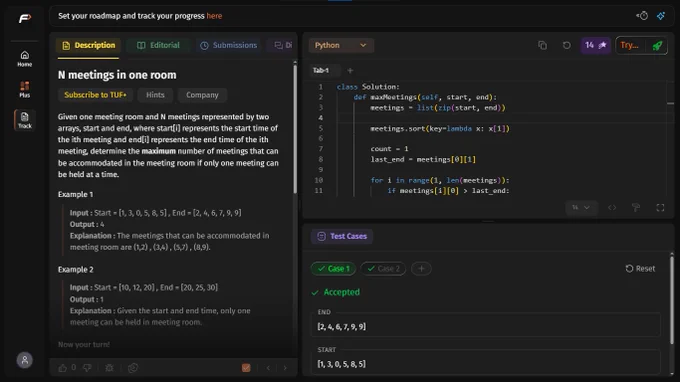Click the 'Example 2' heading
The image size is (680, 382).
(75, 269)
